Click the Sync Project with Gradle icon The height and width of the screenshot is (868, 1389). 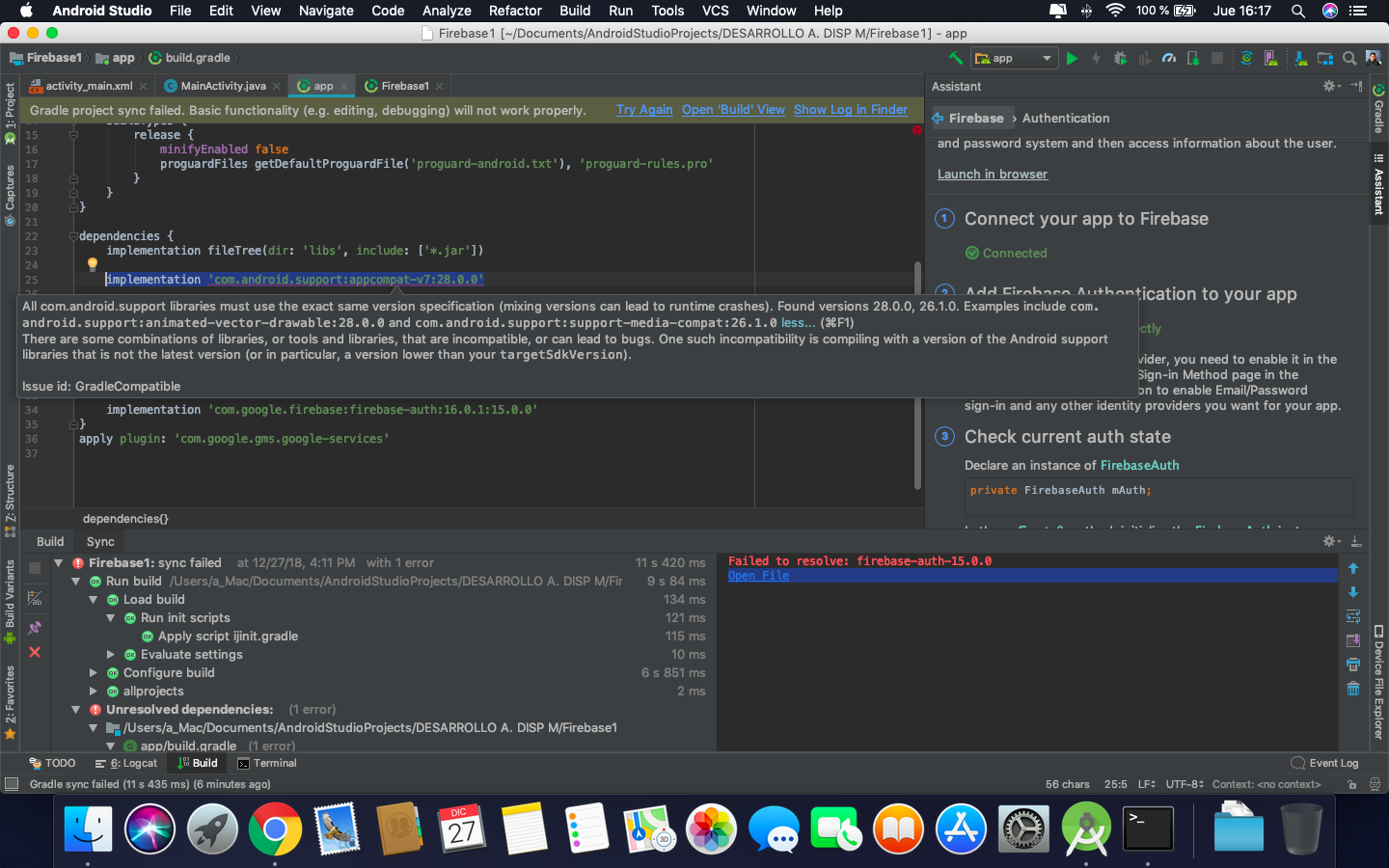(1246, 58)
